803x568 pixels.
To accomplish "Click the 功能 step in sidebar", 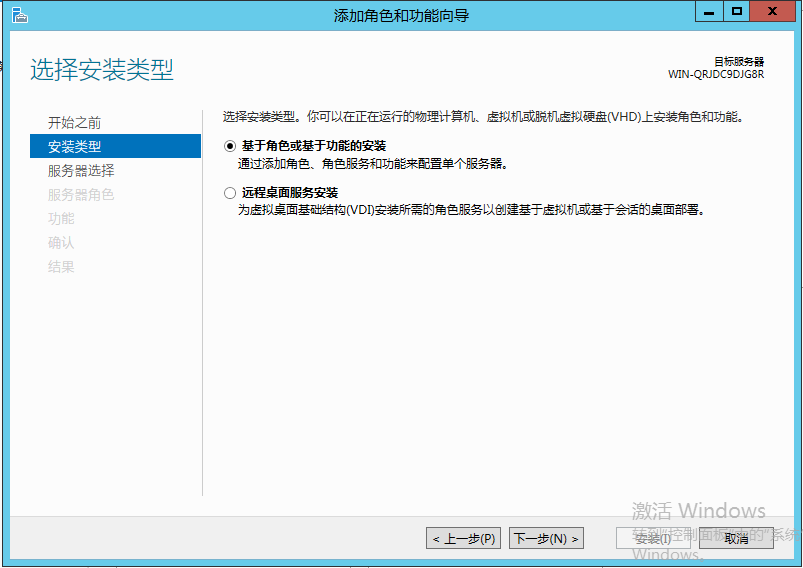I will (61, 219).
